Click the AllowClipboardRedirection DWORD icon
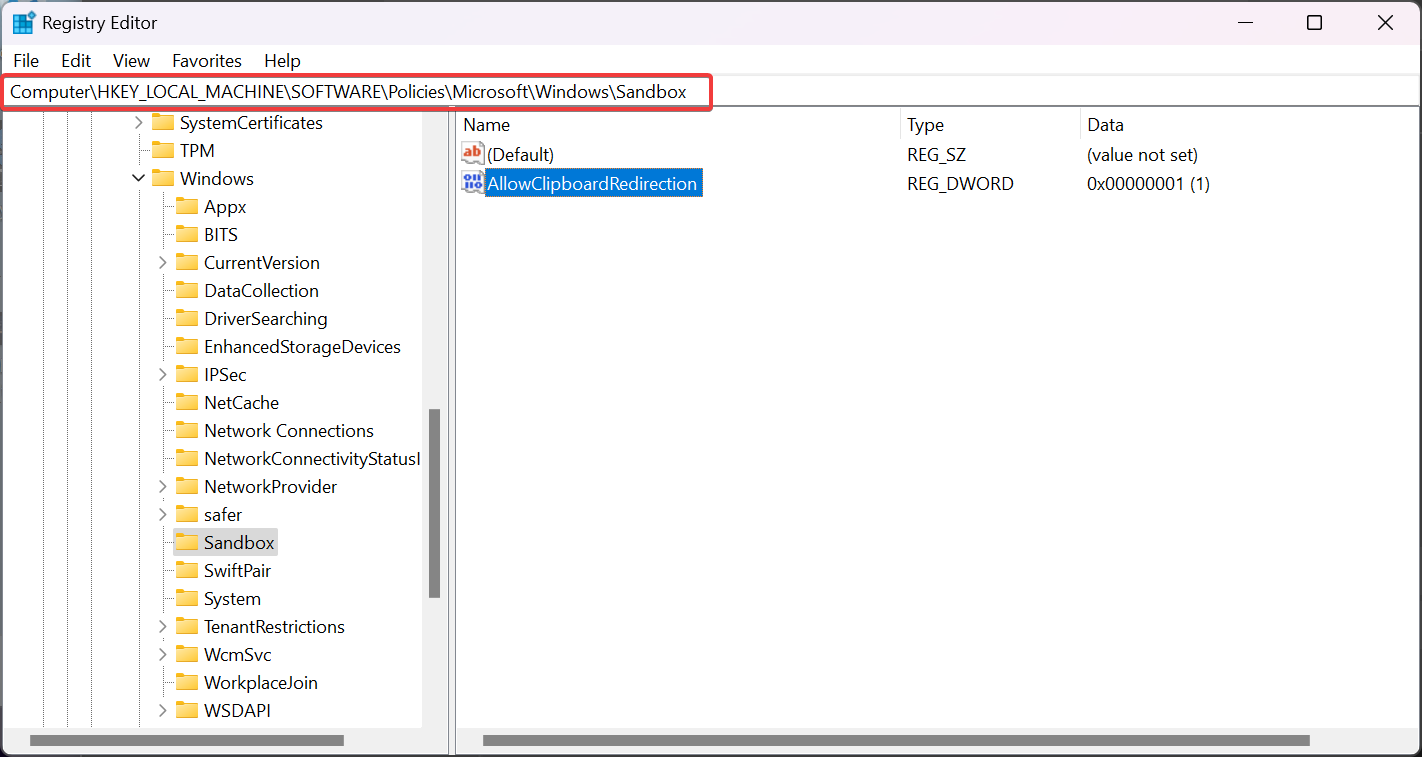The image size is (1422, 757). tap(473, 183)
